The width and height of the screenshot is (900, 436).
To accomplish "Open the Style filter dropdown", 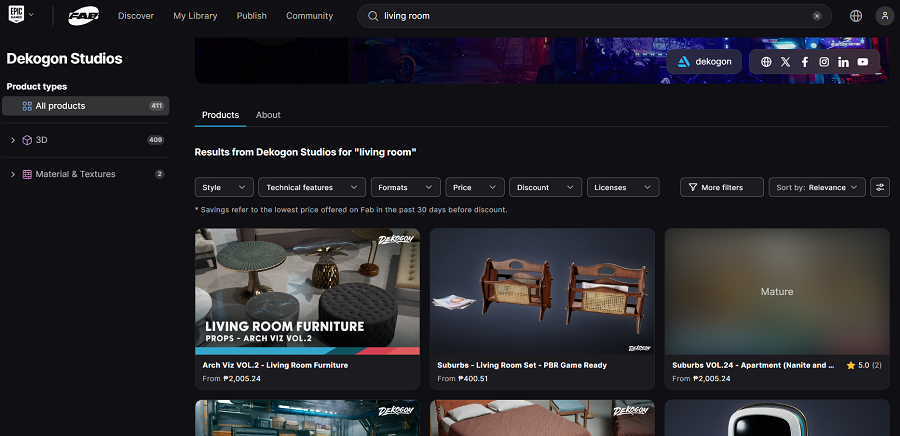I will pyautogui.click(x=224, y=188).
